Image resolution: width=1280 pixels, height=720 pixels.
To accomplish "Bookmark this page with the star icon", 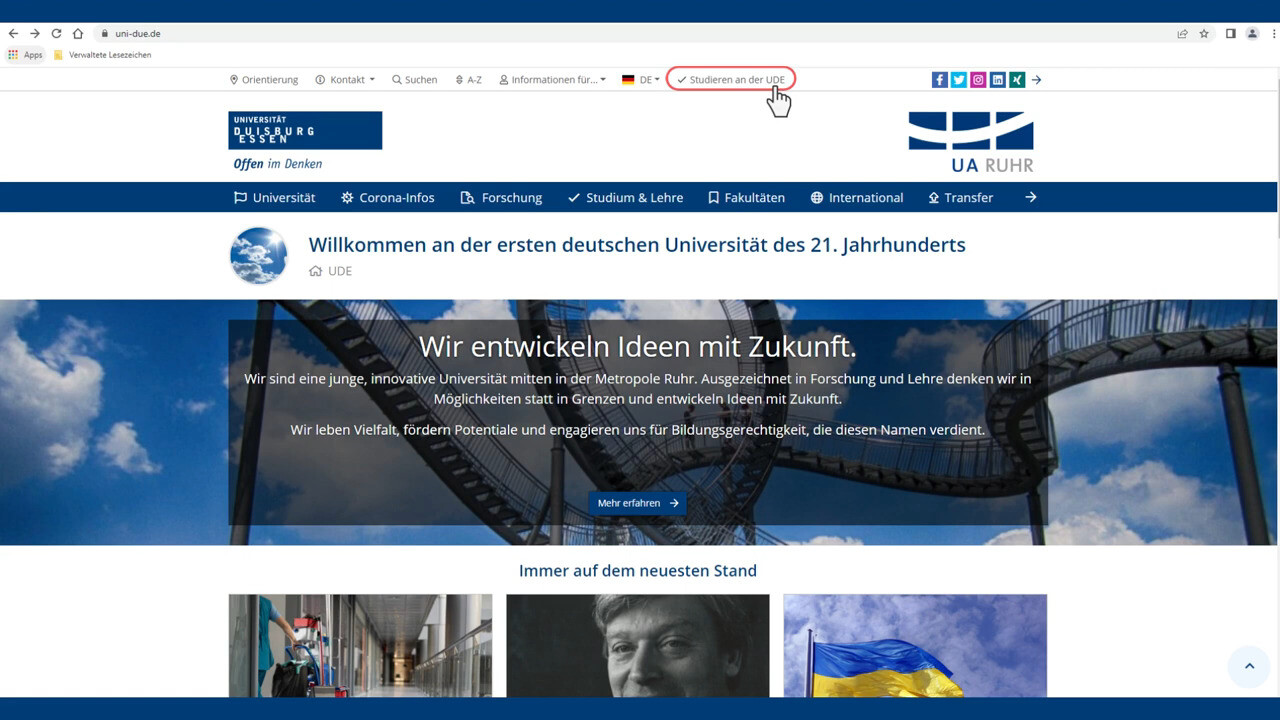I will (x=1204, y=33).
